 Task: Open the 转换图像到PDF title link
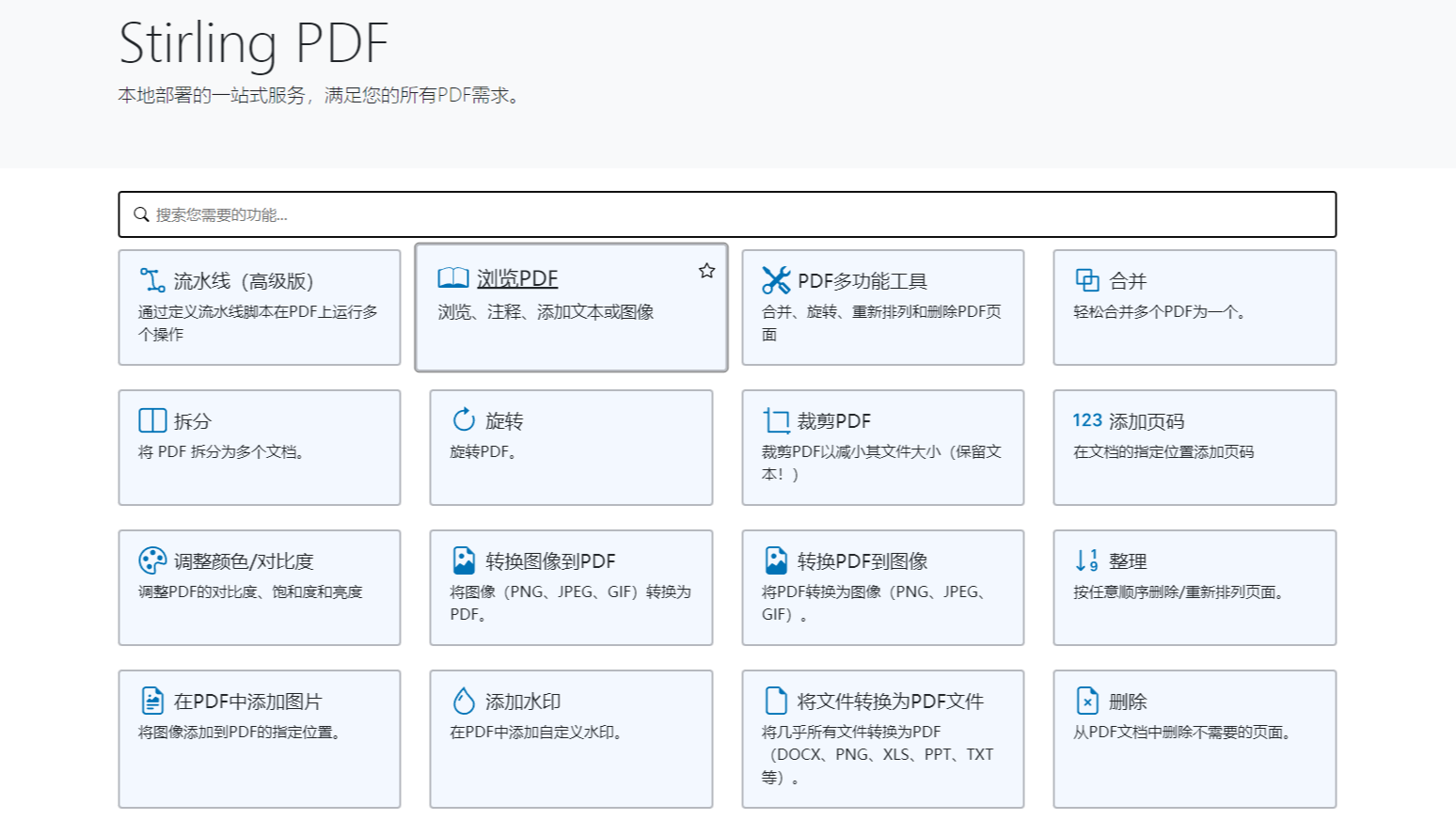[550, 561]
